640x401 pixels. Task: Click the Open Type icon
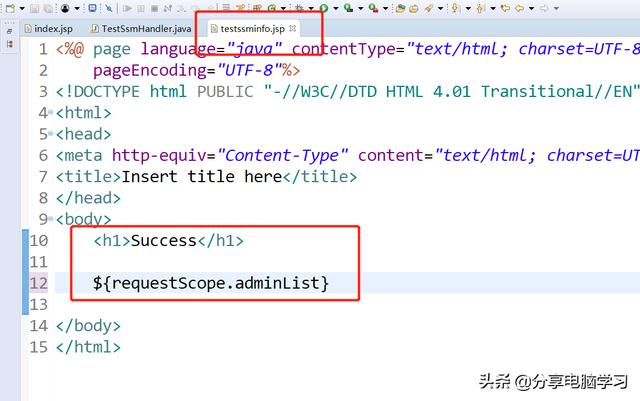(400, 8)
